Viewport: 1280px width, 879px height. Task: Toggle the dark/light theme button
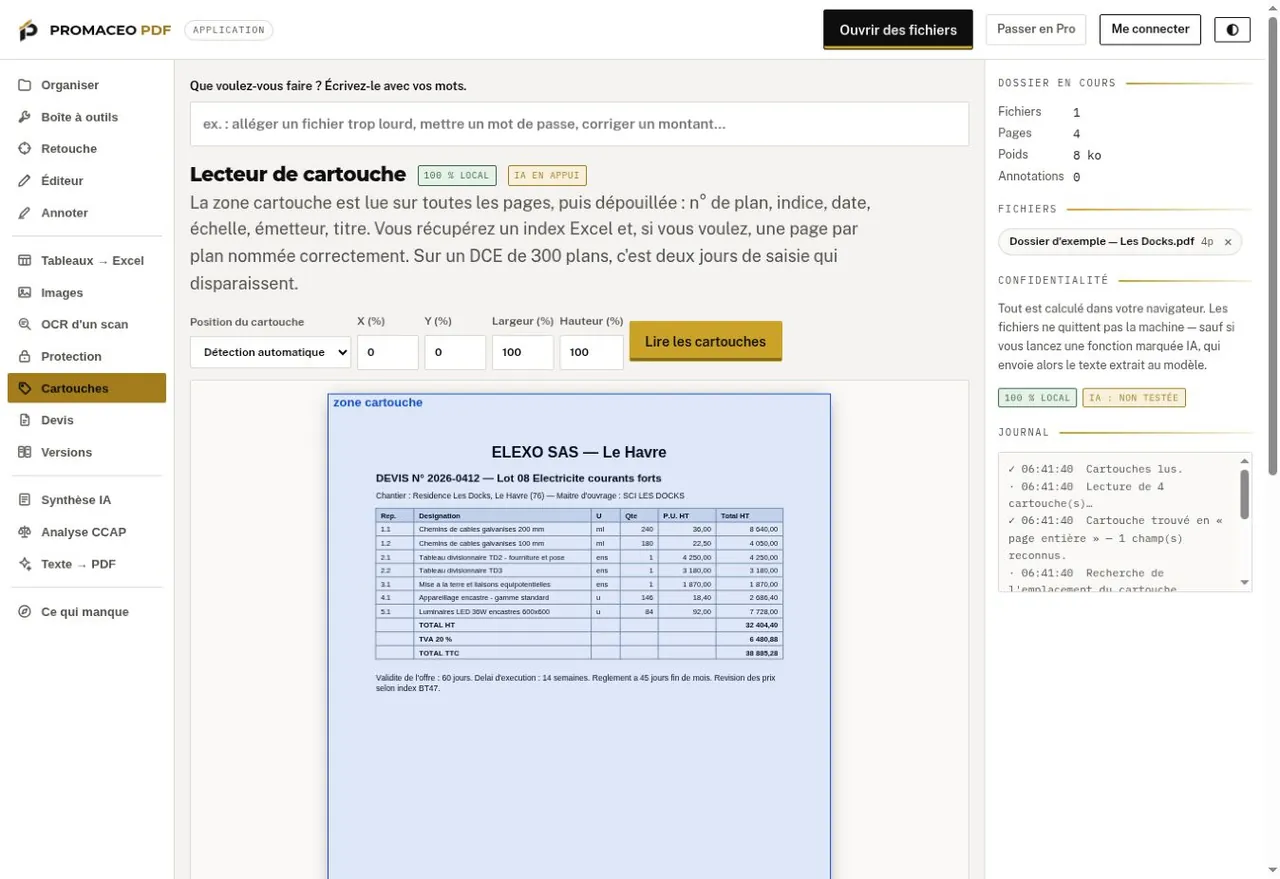click(x=1232, y=29)
